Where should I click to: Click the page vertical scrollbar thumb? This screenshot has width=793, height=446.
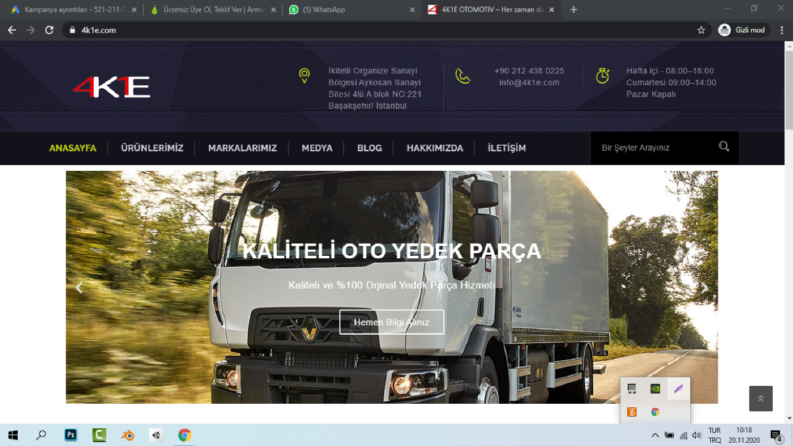(x=788, y=90)
